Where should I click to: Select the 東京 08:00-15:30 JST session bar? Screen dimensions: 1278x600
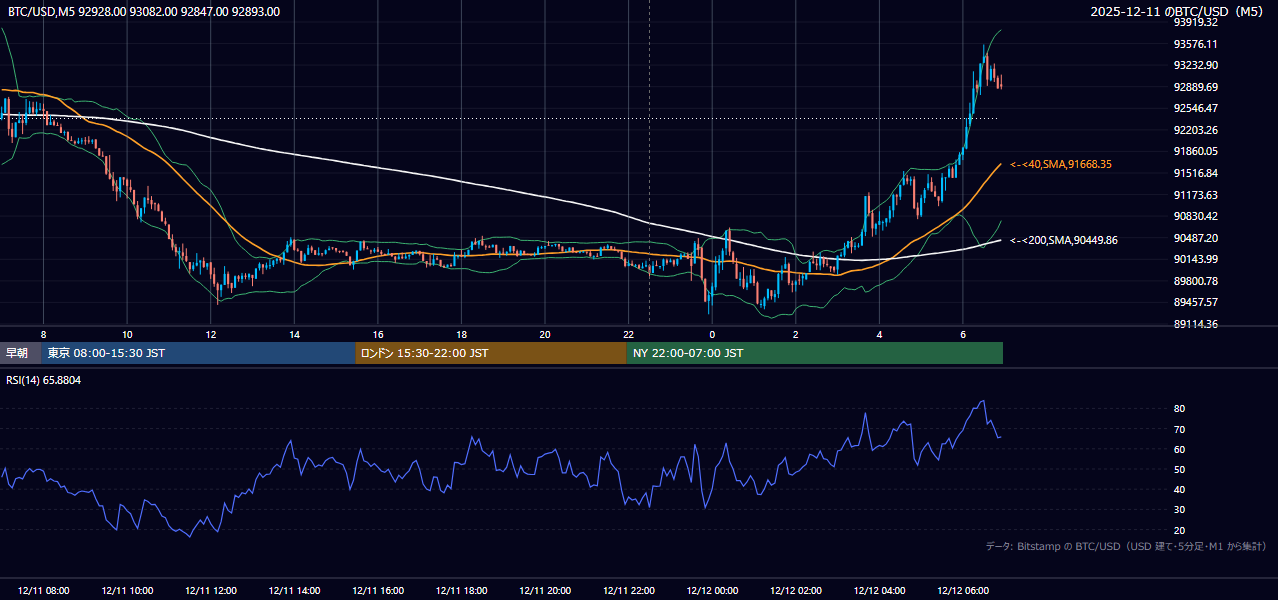[198, 353]
